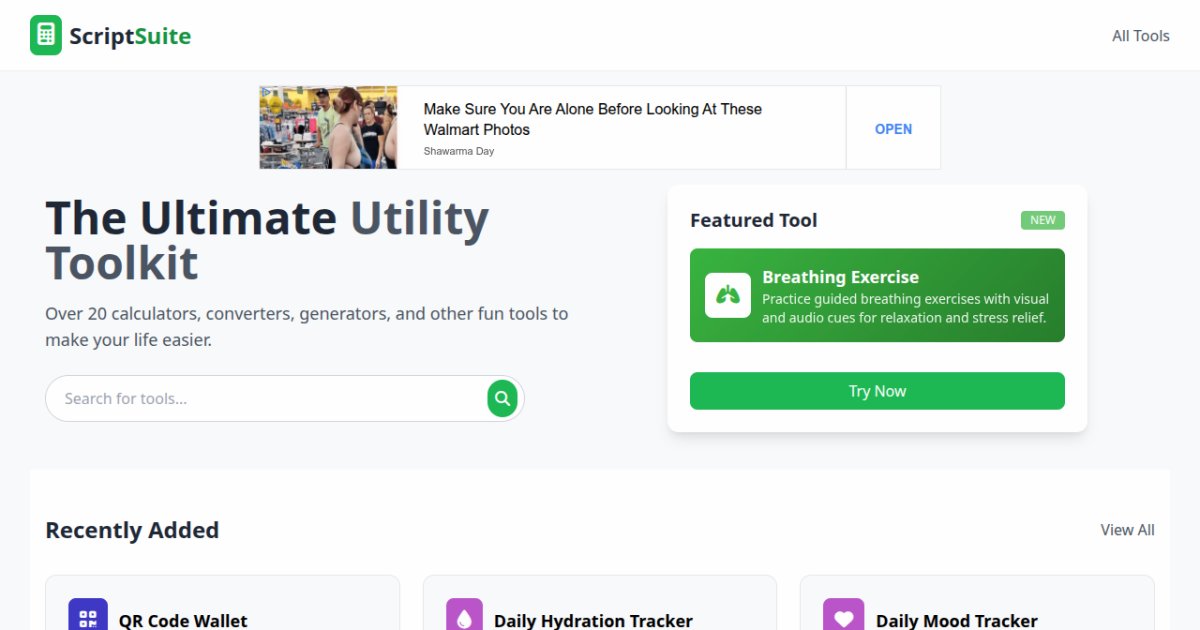Open All Tools in the header
The height and width of the screenshot is (630, 1200).
(1140, 35)
